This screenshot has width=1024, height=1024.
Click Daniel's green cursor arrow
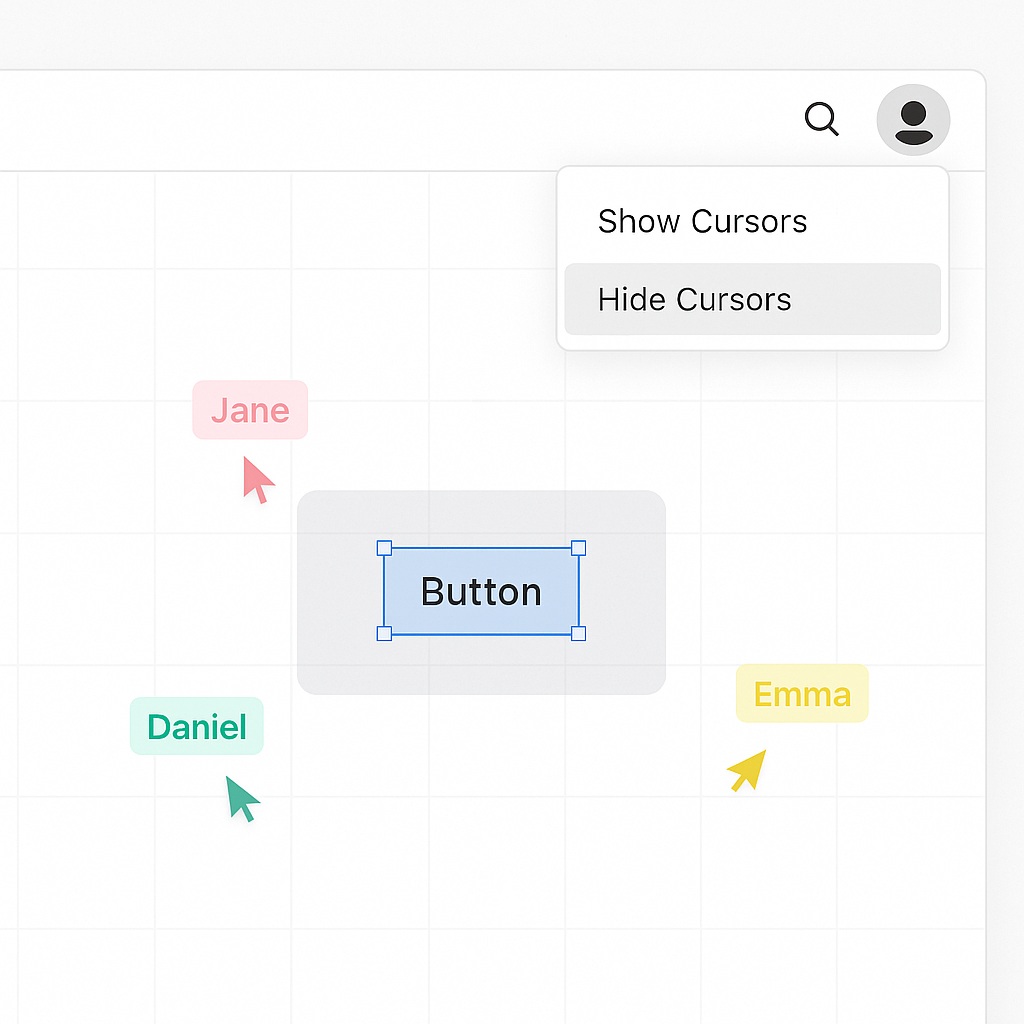pyautogui.click(x=236, y=797)
